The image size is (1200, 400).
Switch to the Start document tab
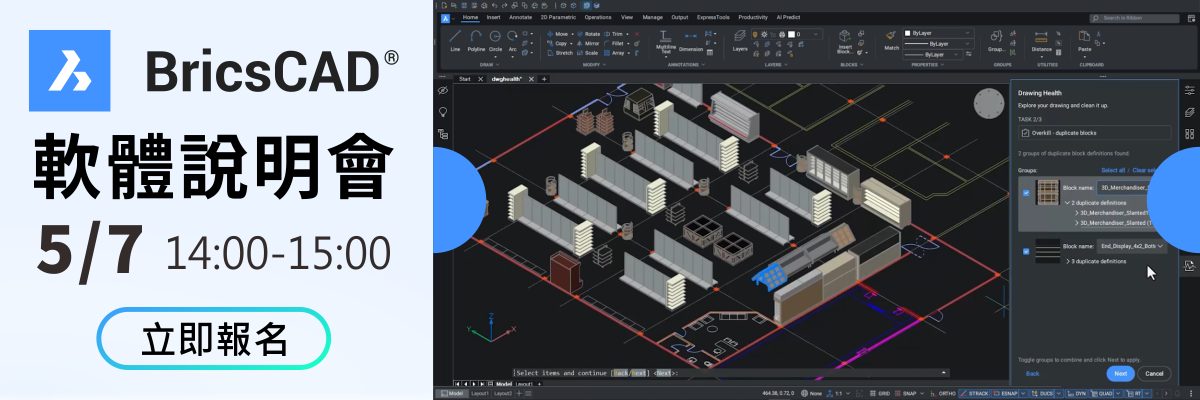[x=464, y=78]
